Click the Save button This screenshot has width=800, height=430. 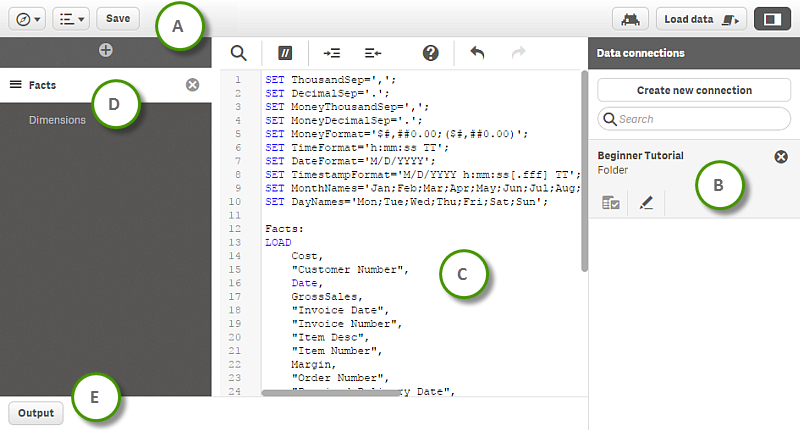118,18
